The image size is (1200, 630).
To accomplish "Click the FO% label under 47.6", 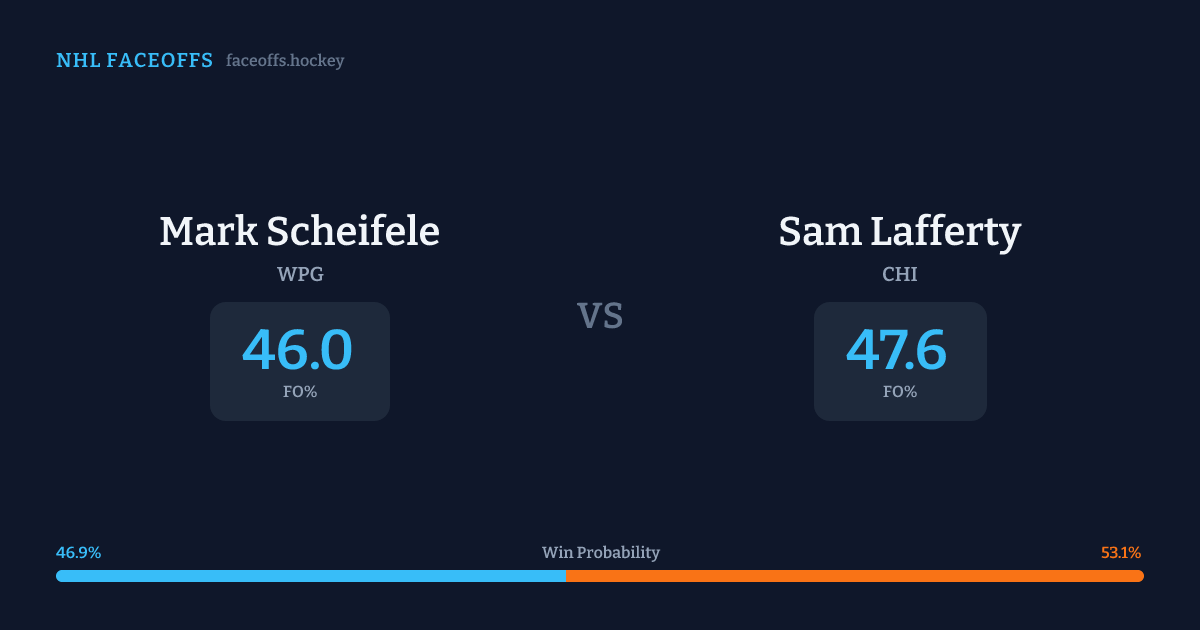I will (900, 392).
